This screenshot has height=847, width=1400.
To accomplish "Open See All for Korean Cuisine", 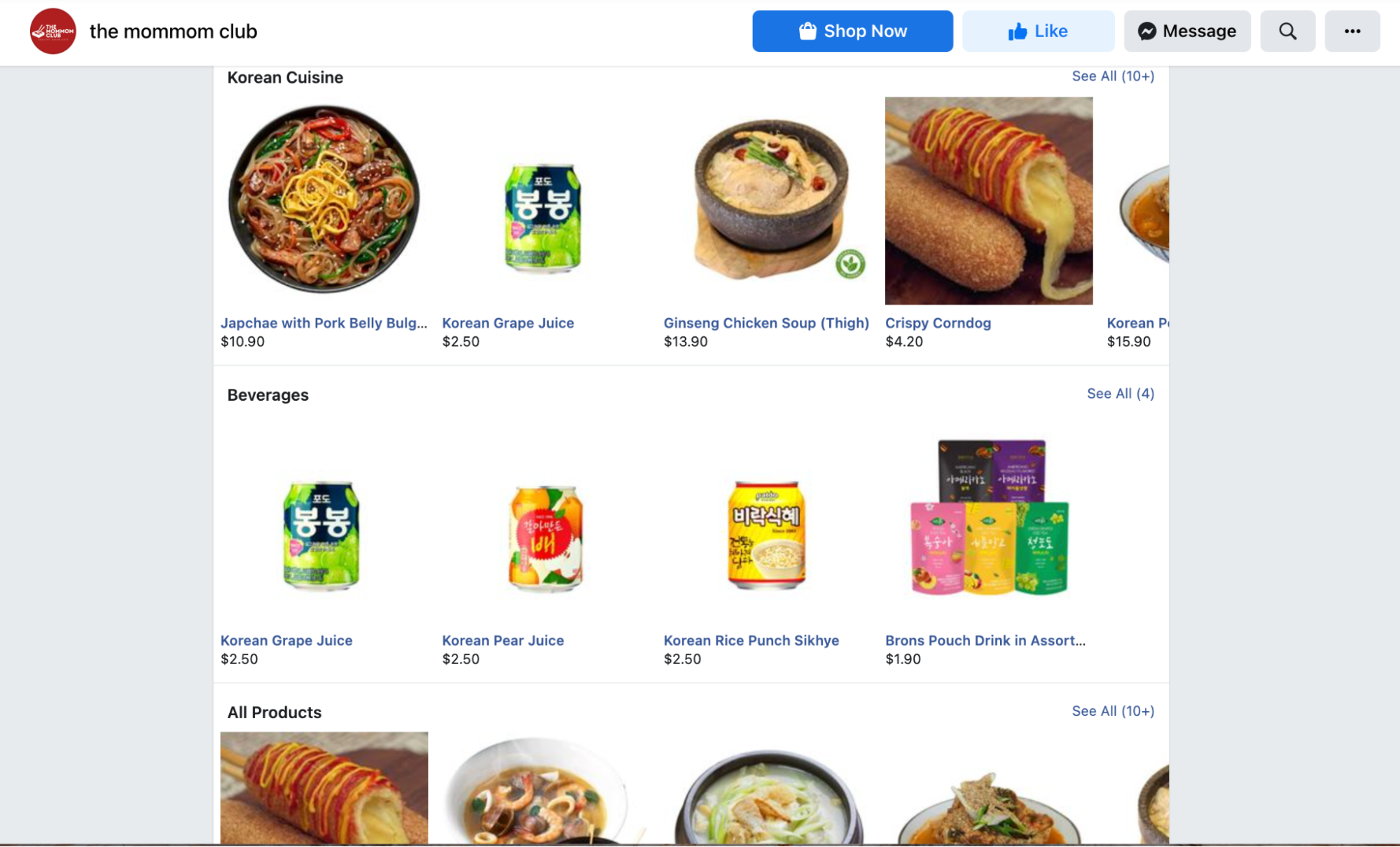I will click(1113, 76).
